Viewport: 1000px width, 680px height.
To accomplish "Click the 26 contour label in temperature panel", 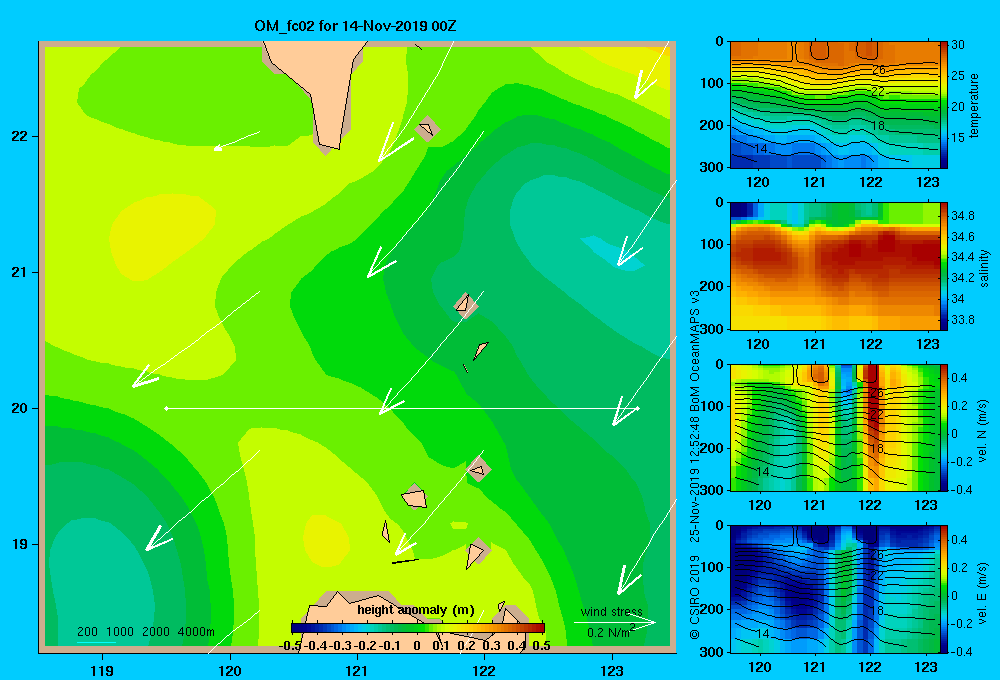I will 879,70.
